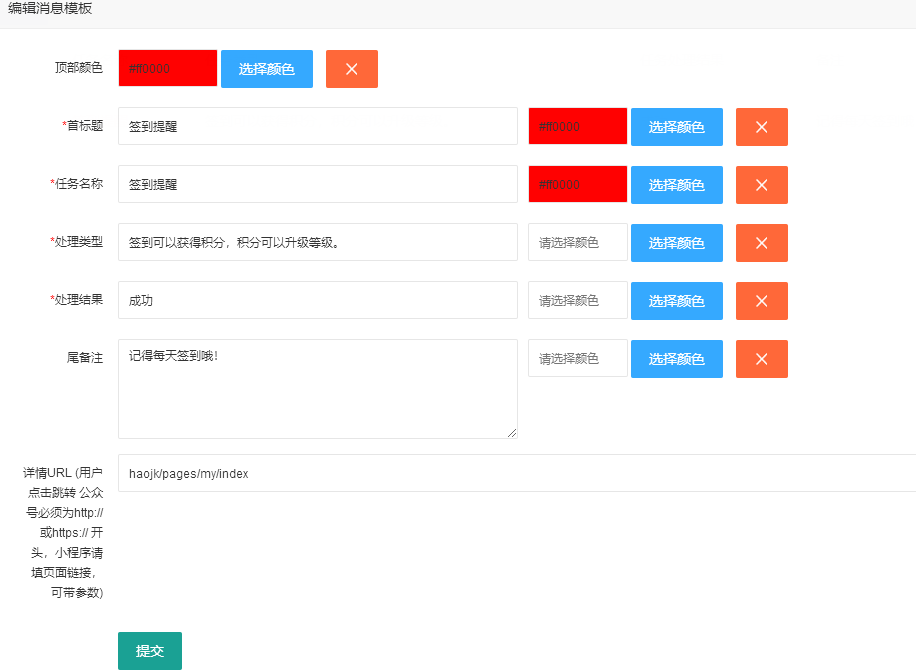Image resolution: width=916 pixels, height=672 pixels.
Task: Focus the 首标题 text input
Action: [318, 127]
